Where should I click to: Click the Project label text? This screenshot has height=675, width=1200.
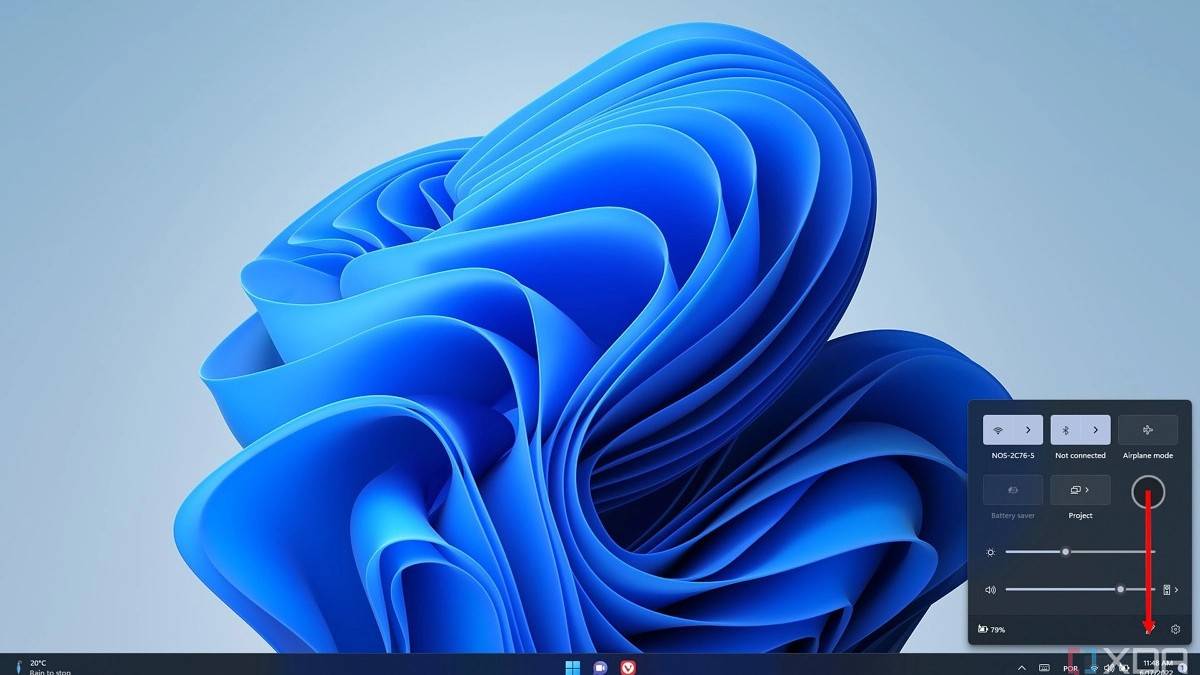[x=1080, y=515]
